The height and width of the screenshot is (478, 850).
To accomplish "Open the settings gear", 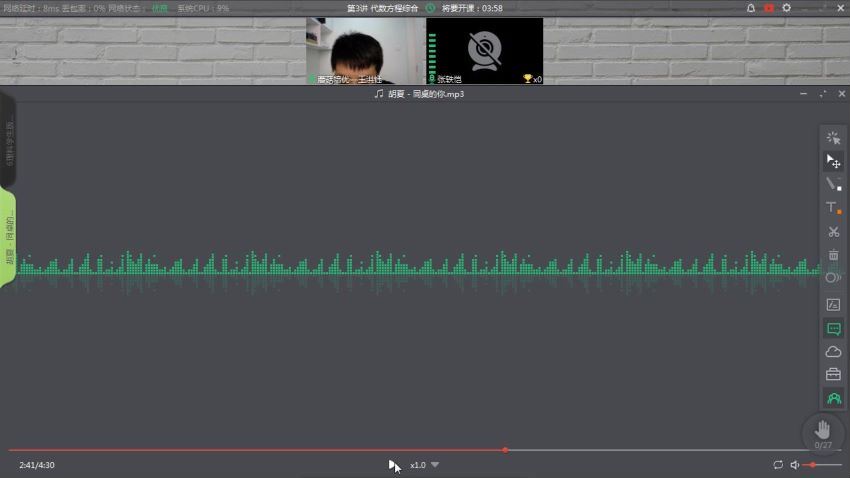I will coord(787,8).
